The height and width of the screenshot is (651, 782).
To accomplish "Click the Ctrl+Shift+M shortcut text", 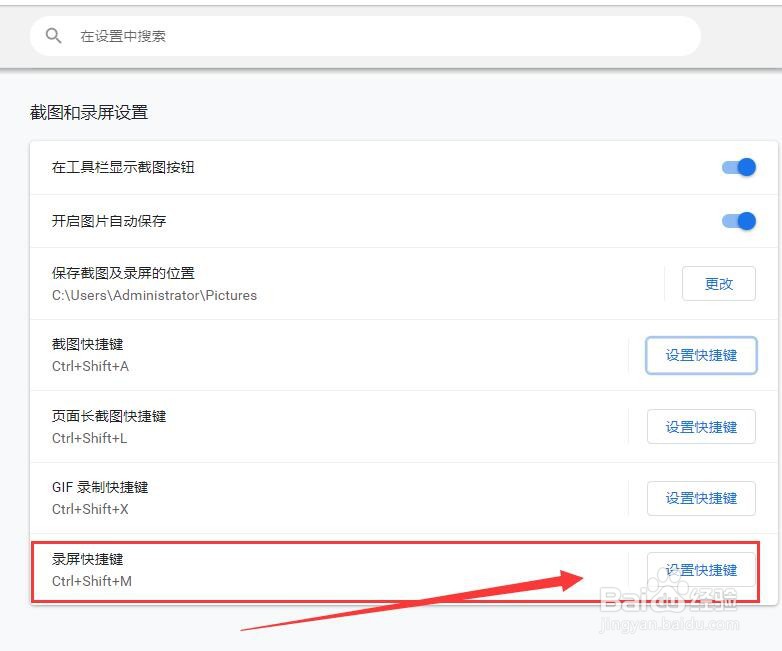I will pyautogui.click(x=92, y=581).
